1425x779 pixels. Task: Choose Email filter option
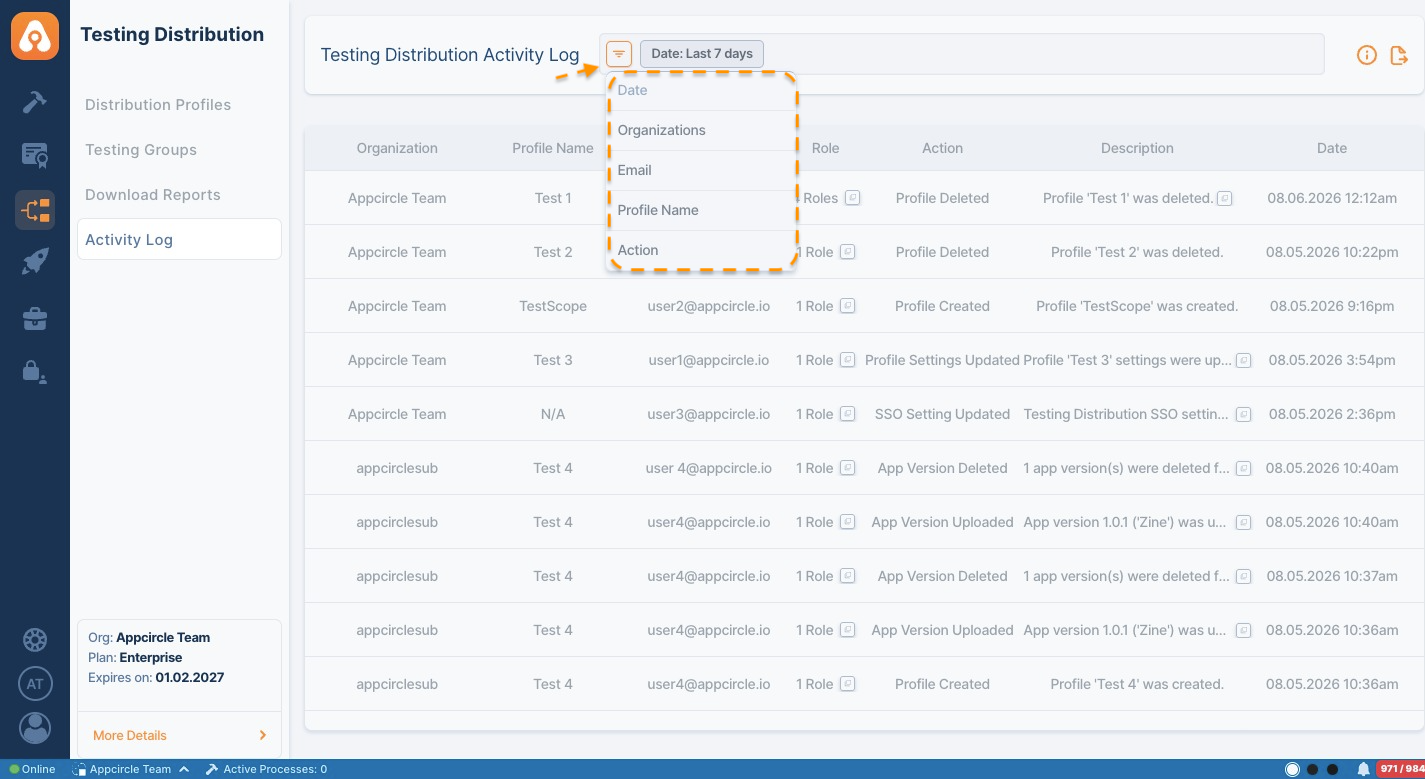tap(700, 170)
